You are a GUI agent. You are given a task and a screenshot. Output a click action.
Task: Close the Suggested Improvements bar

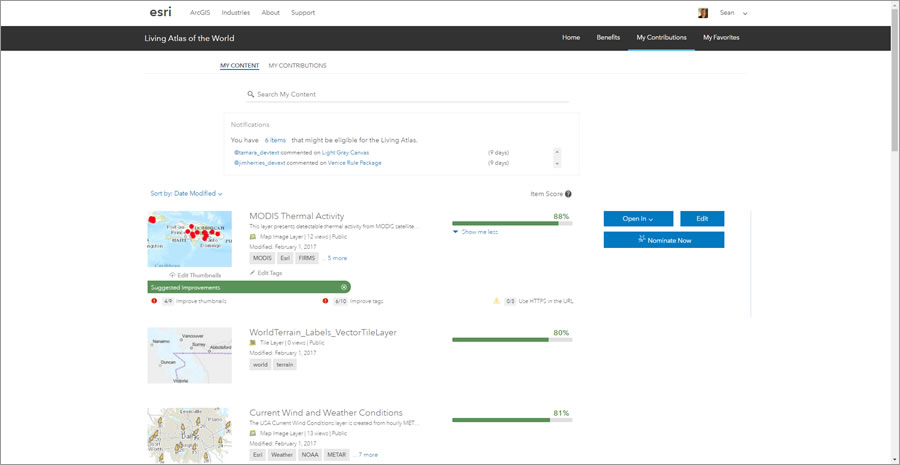coord(344,287)
